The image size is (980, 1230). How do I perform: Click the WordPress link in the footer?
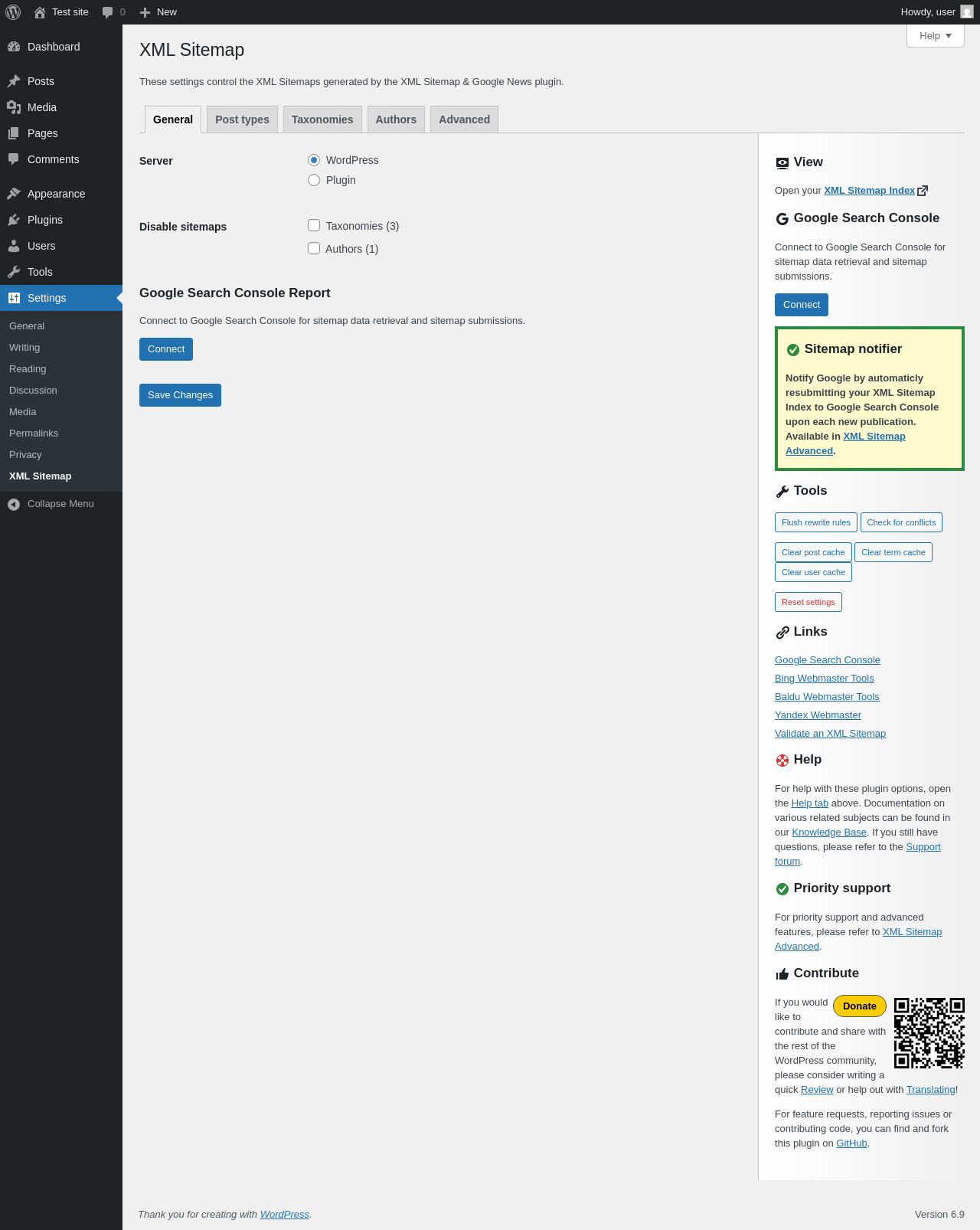coord(285,1215)
